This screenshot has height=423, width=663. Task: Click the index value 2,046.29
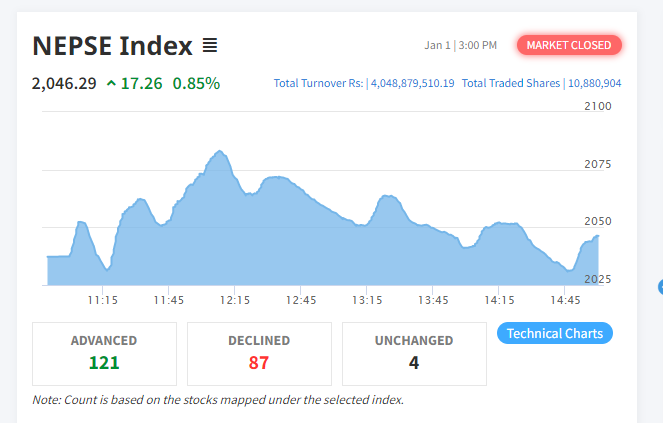tap(64, 83)
